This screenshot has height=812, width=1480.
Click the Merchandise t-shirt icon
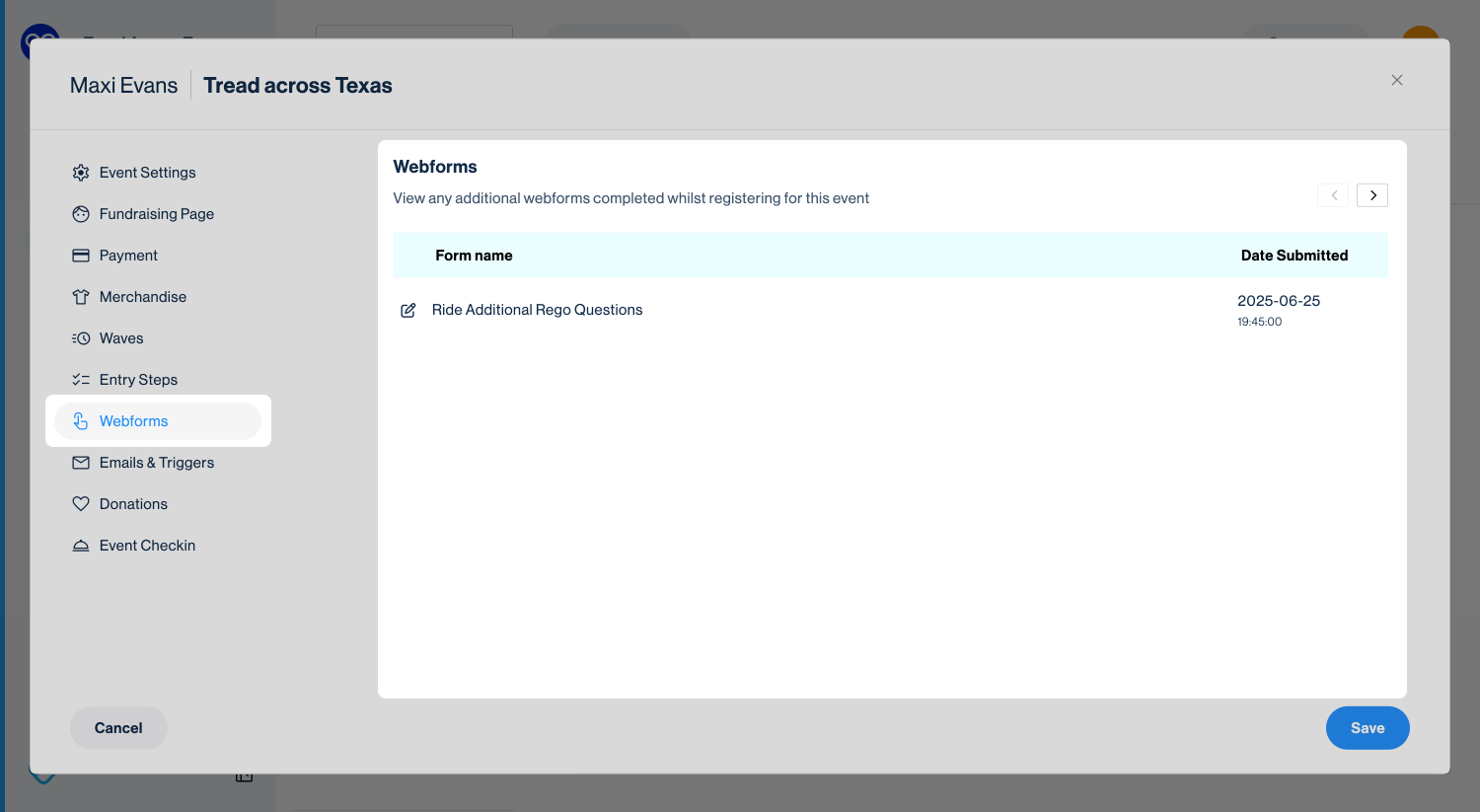click(81, 297)
